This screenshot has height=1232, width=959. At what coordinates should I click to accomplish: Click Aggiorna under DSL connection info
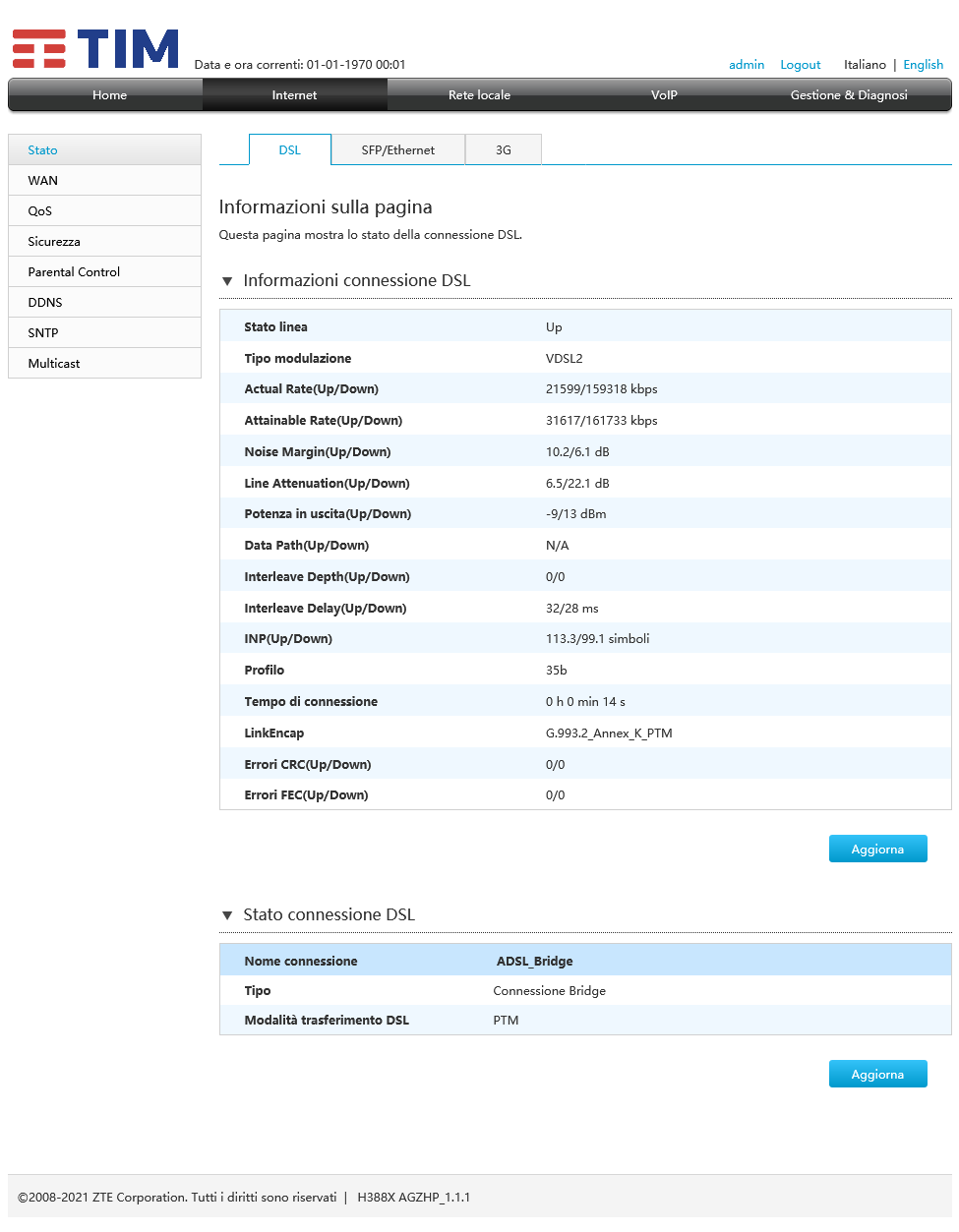point(877,850)
